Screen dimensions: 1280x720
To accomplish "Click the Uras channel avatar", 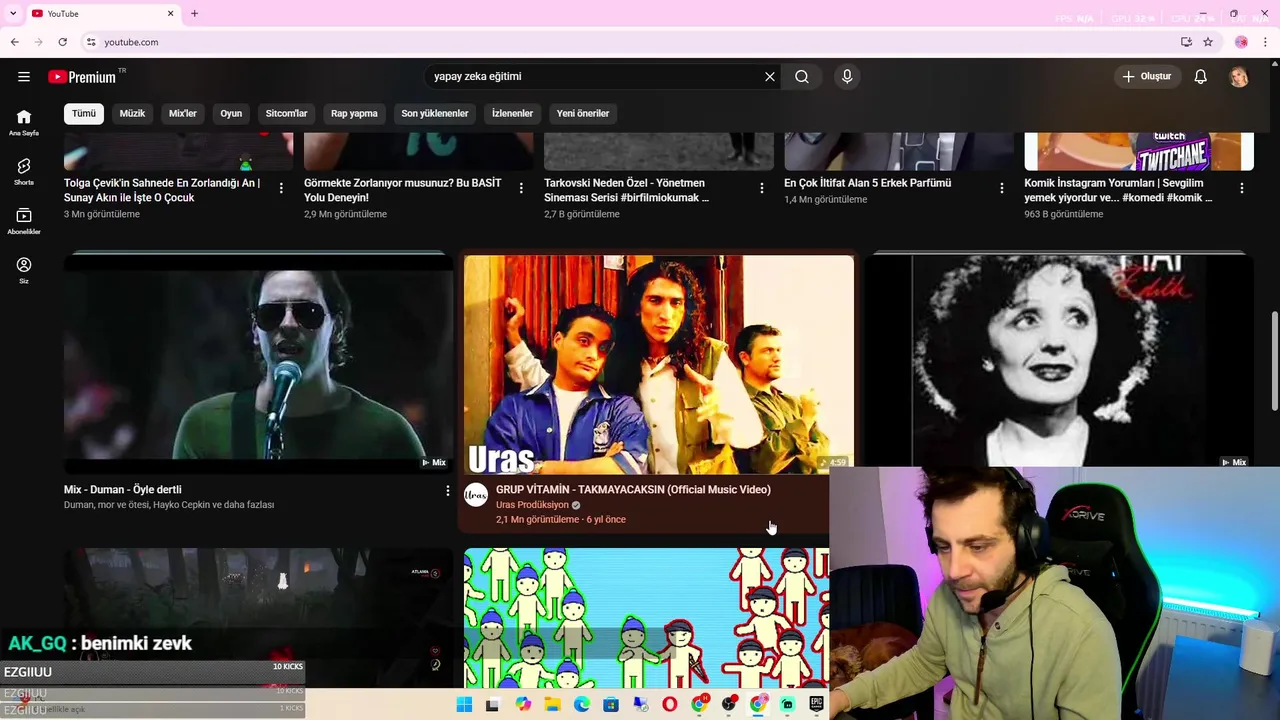I will click(x=476, y=494).
